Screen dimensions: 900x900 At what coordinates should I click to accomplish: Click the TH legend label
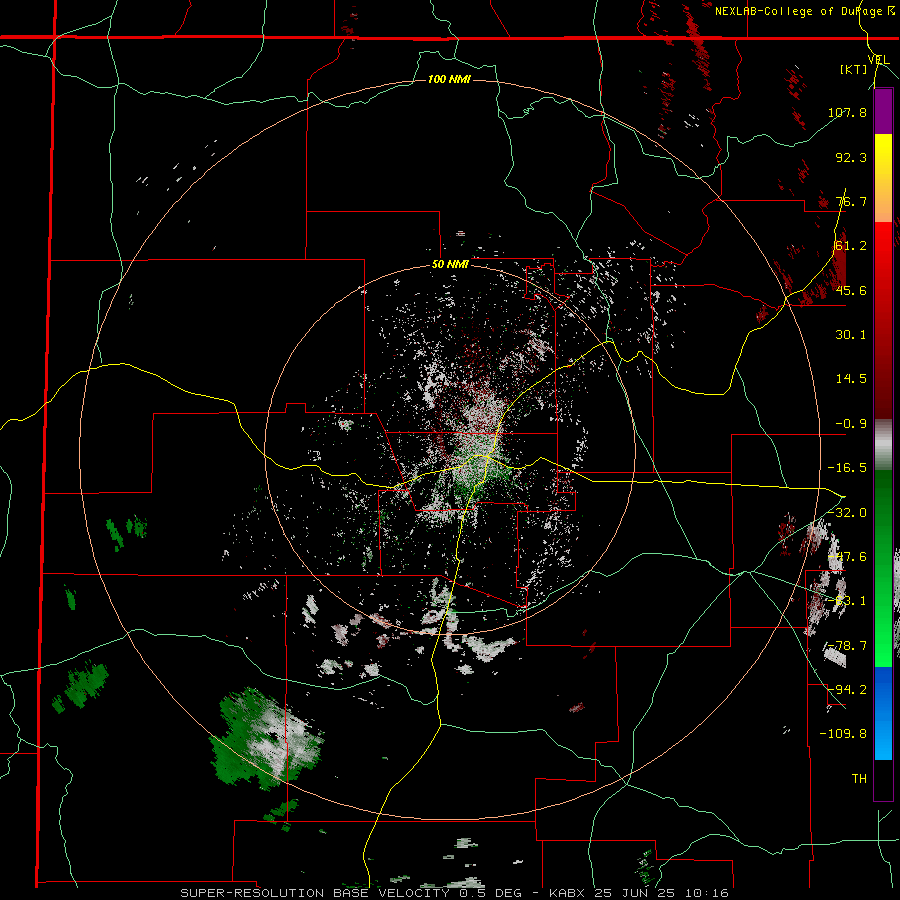pos(859,778)
